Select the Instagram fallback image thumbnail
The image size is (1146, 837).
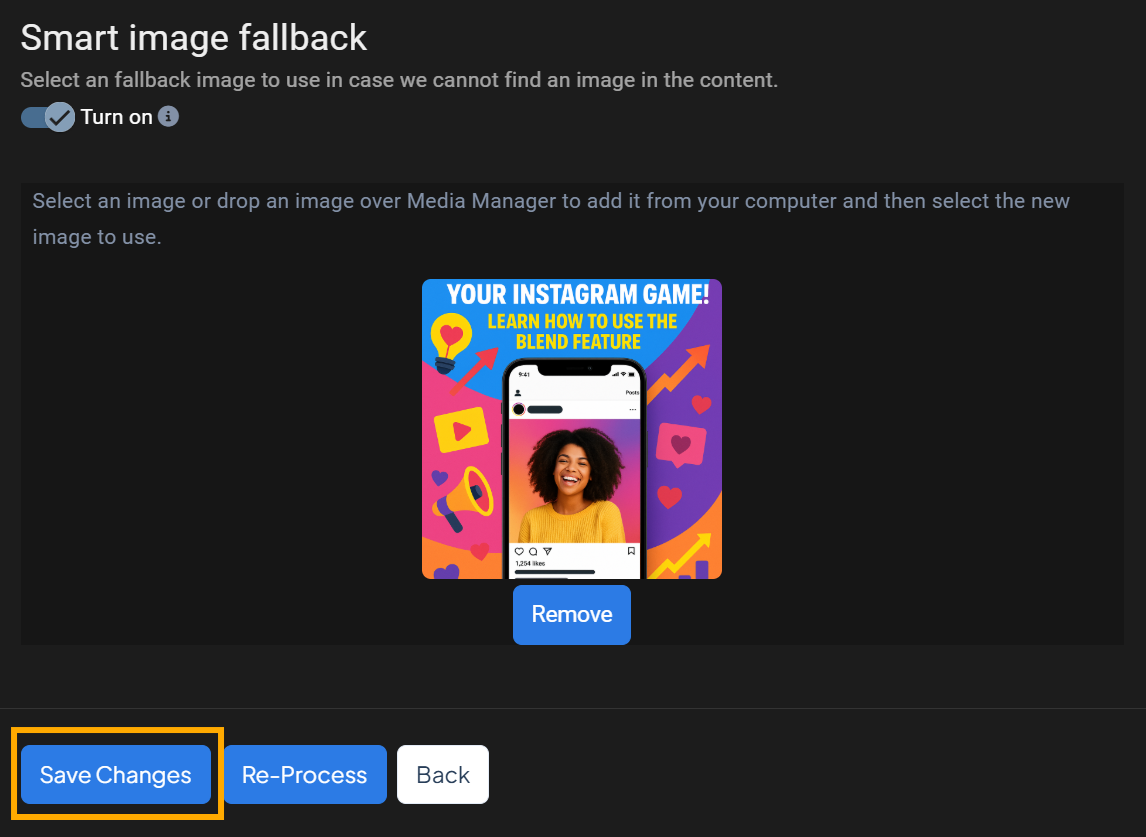(x=572, y=429)
